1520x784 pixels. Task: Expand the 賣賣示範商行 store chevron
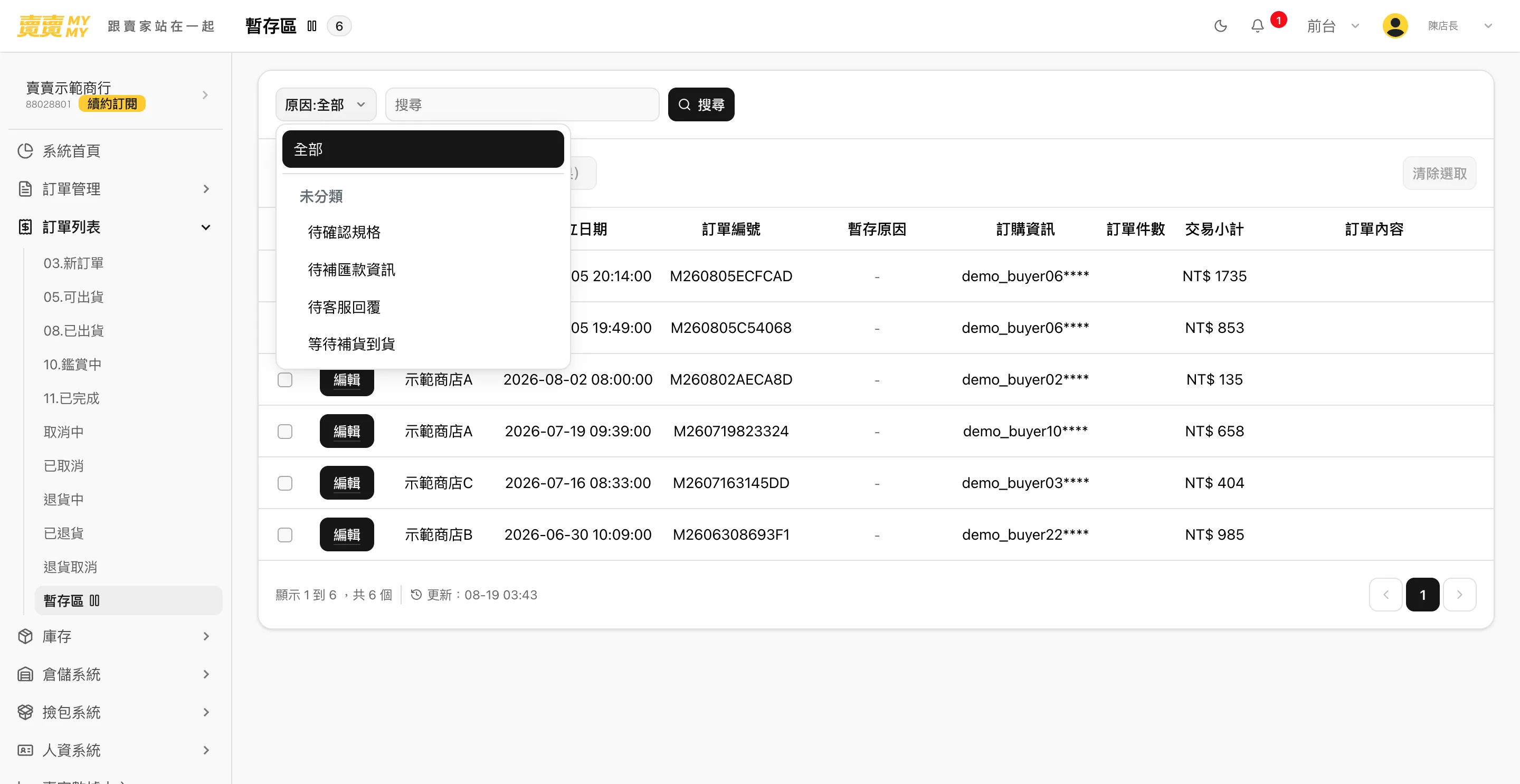(205, 95)
